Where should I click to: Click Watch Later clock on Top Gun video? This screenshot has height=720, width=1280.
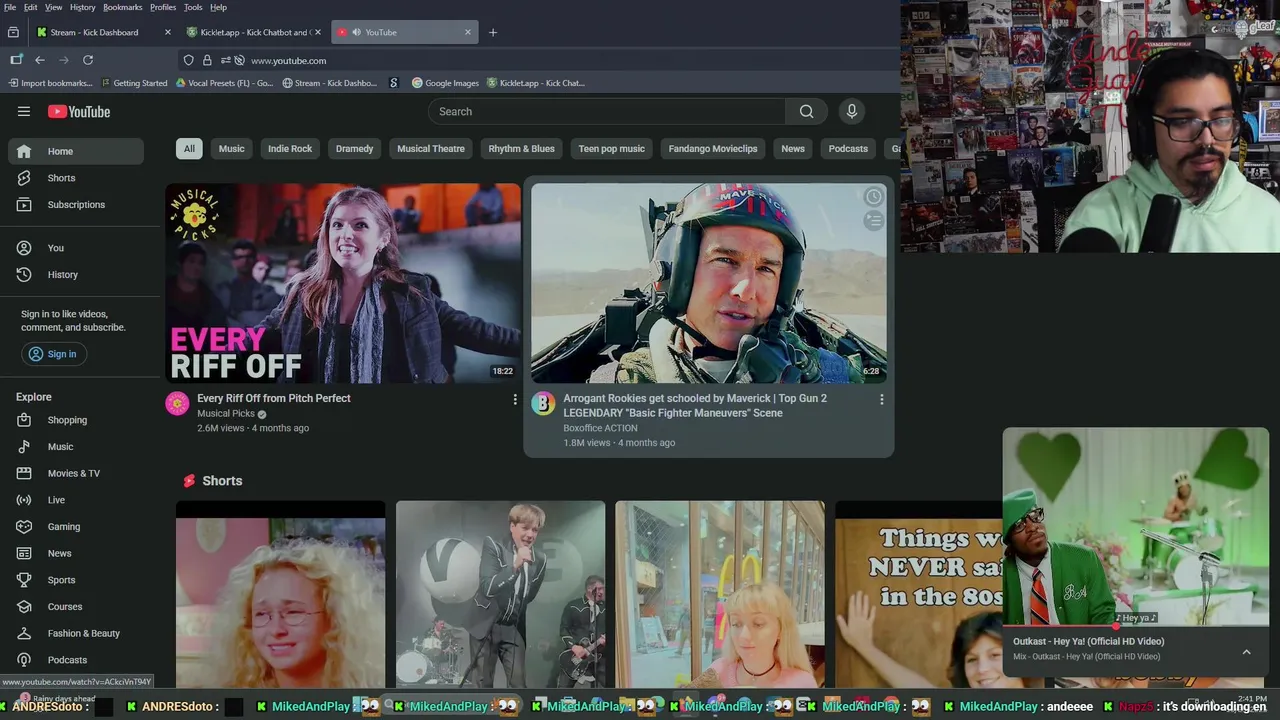click(873, 197)
